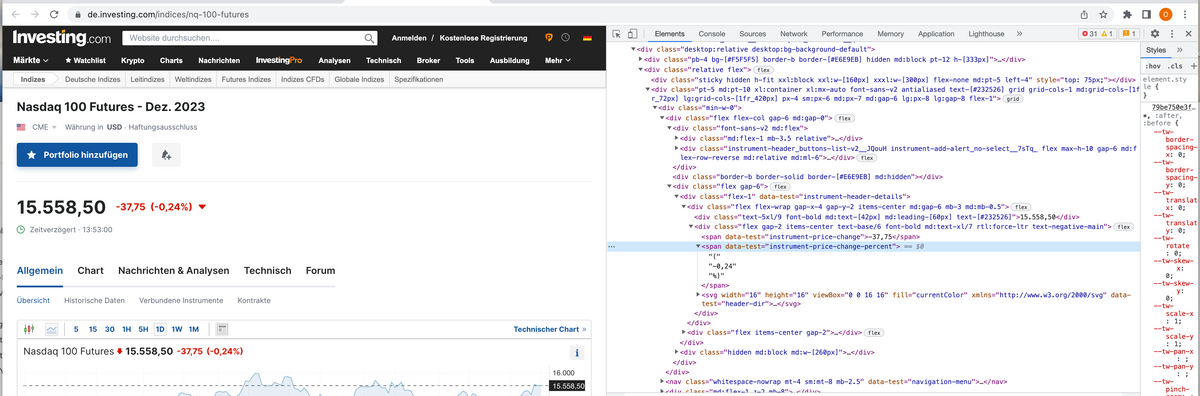Click the Portfolio hinzufügen button
The image size is (1200, 396).
[77, 155]
